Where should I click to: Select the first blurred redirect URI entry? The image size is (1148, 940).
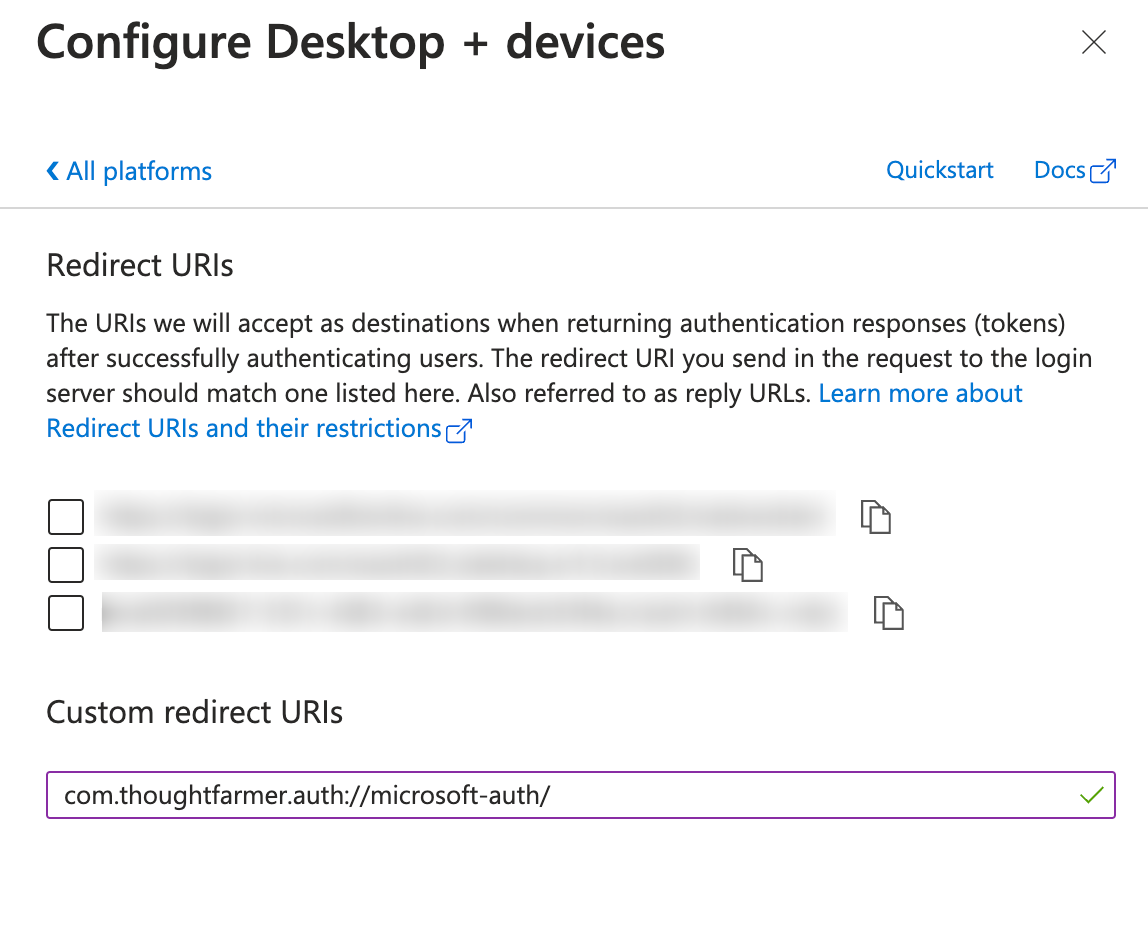point(465,514)
